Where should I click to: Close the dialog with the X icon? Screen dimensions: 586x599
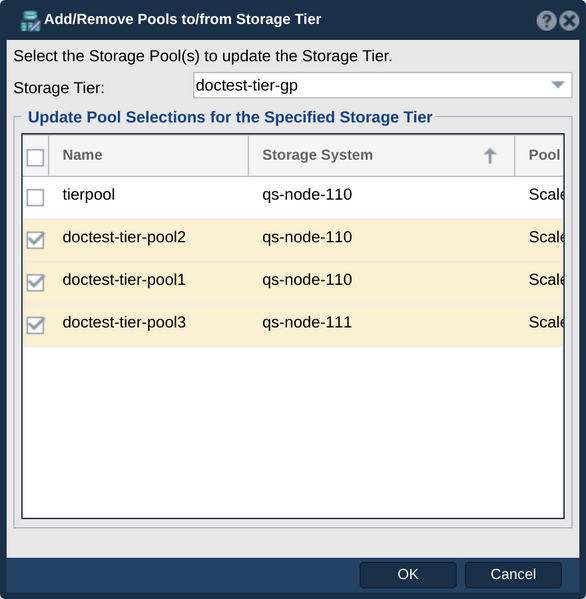[569, 21]
